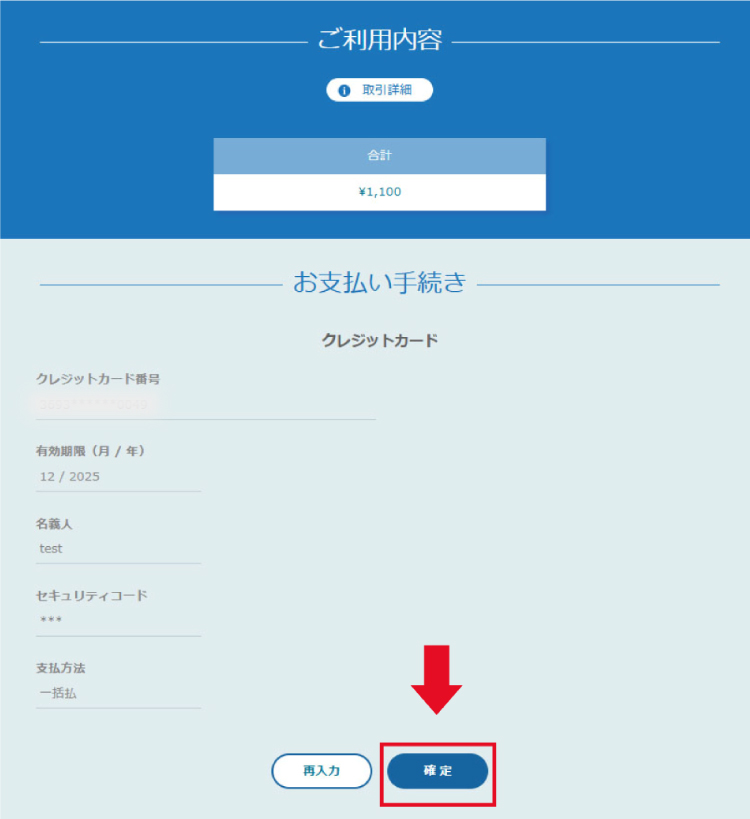750x819 pixels.
Task: Click the 有効期限(月 / 年) label
Action: (x=90, y=451)
